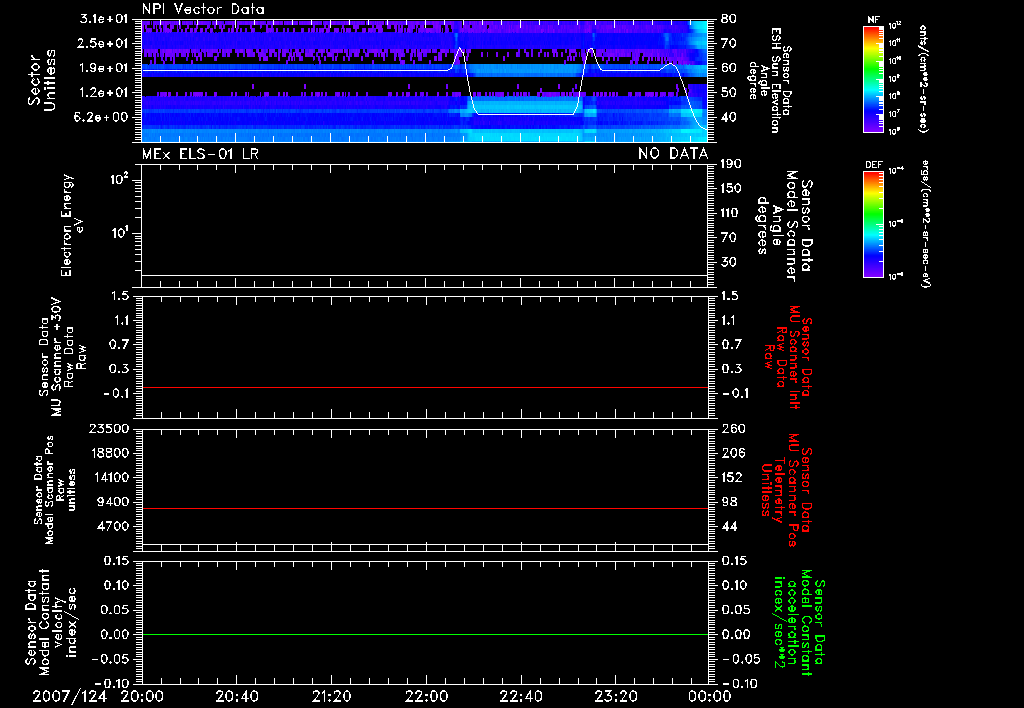The height and width of the screenshot is (708, 1024).
Task: Click the 21:20 time tick label
Action: [x=331, y=696]
